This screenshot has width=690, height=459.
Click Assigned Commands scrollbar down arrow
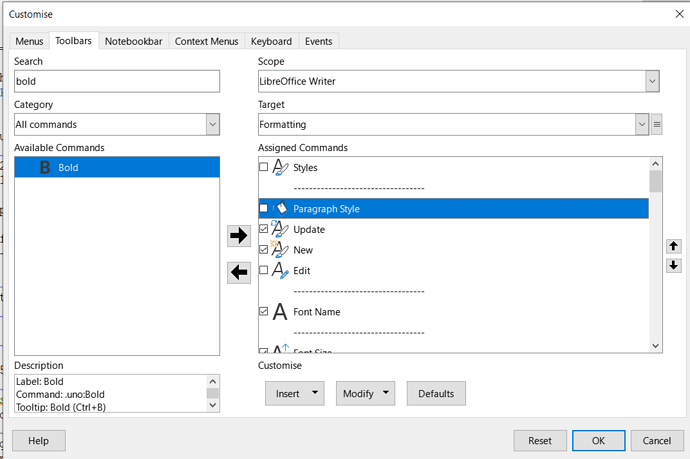click(x=655, y=346)
